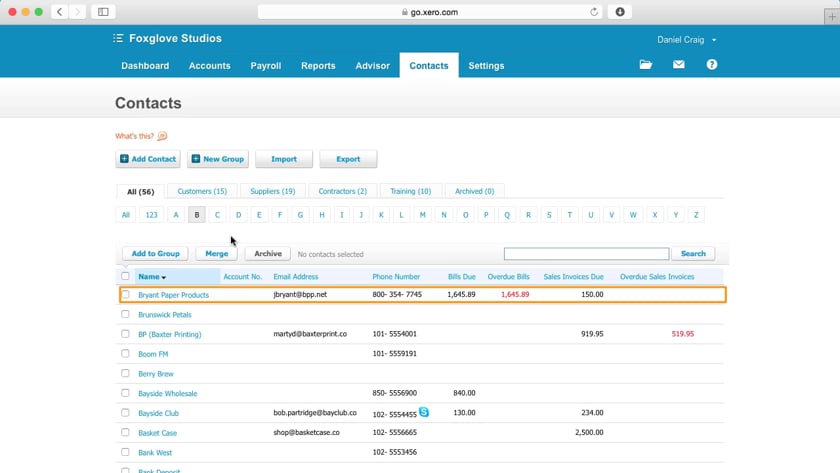This screenshot has width=840, height=473.
Task: Click the Add to Group button
Action: click(155, 253)
